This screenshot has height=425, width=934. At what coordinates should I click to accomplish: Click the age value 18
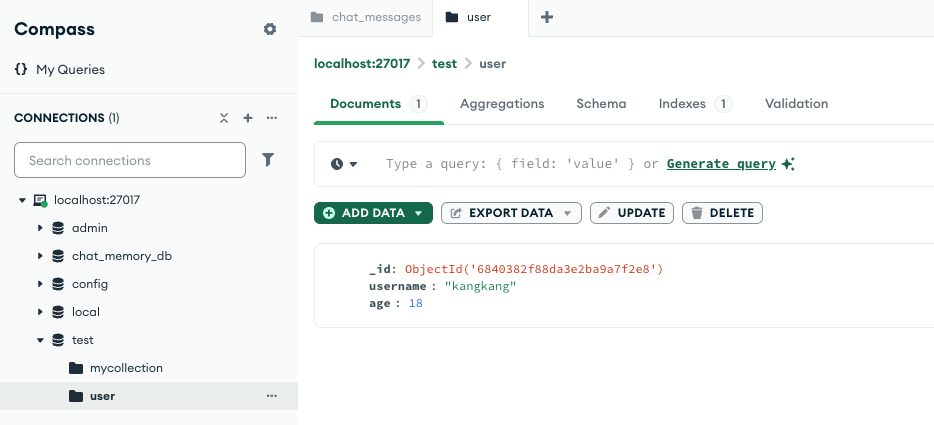click(416, 303)
